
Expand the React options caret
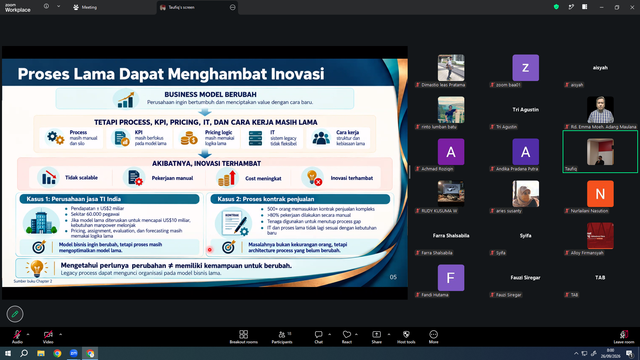click(x=356, y=334)
